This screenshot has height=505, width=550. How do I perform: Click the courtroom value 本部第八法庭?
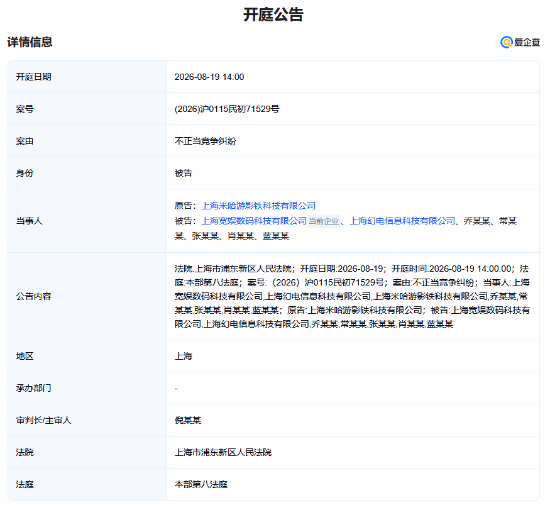[x=201, y=484]
